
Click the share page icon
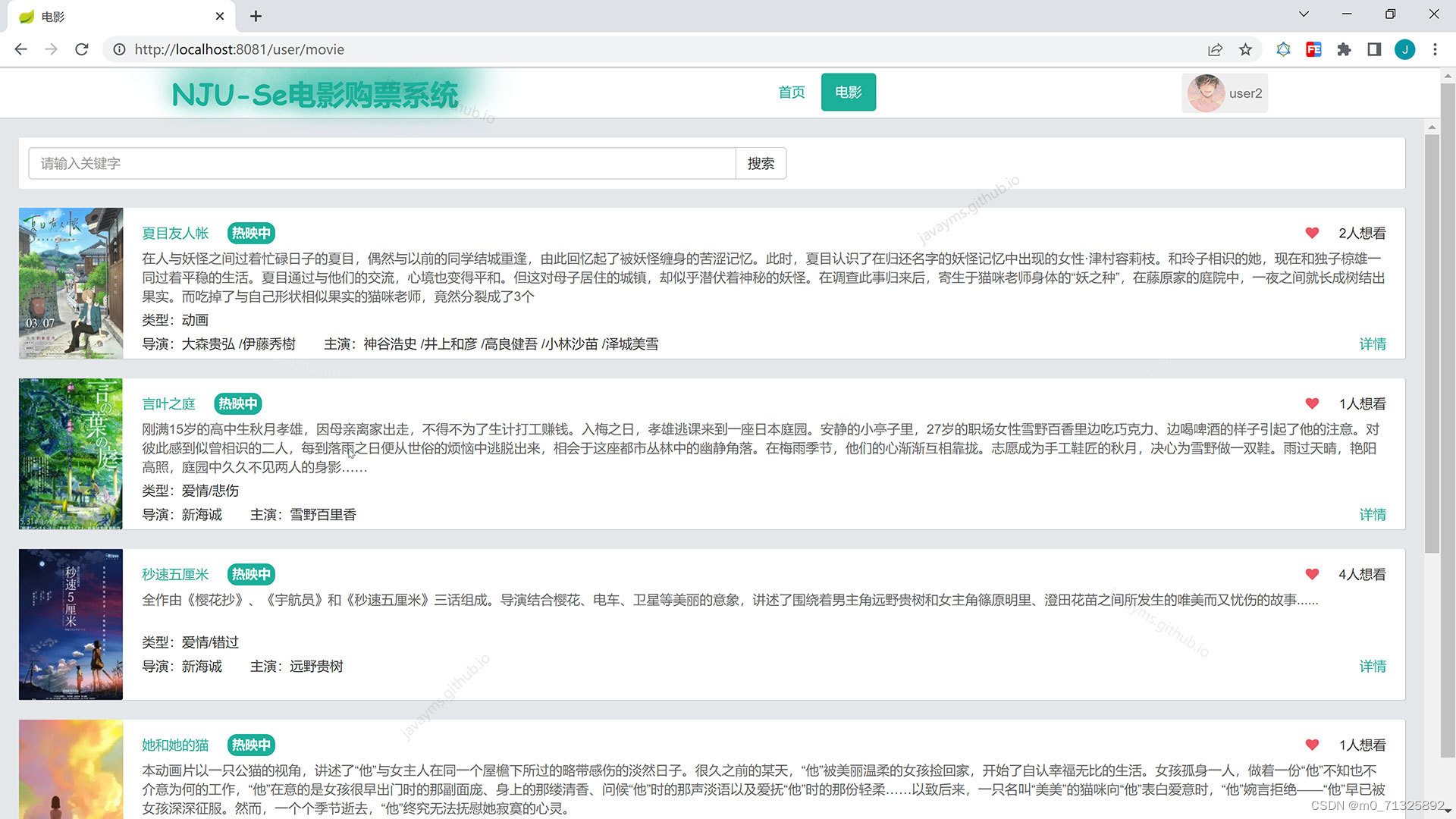pyautogui.click(x=1215, y=49)
